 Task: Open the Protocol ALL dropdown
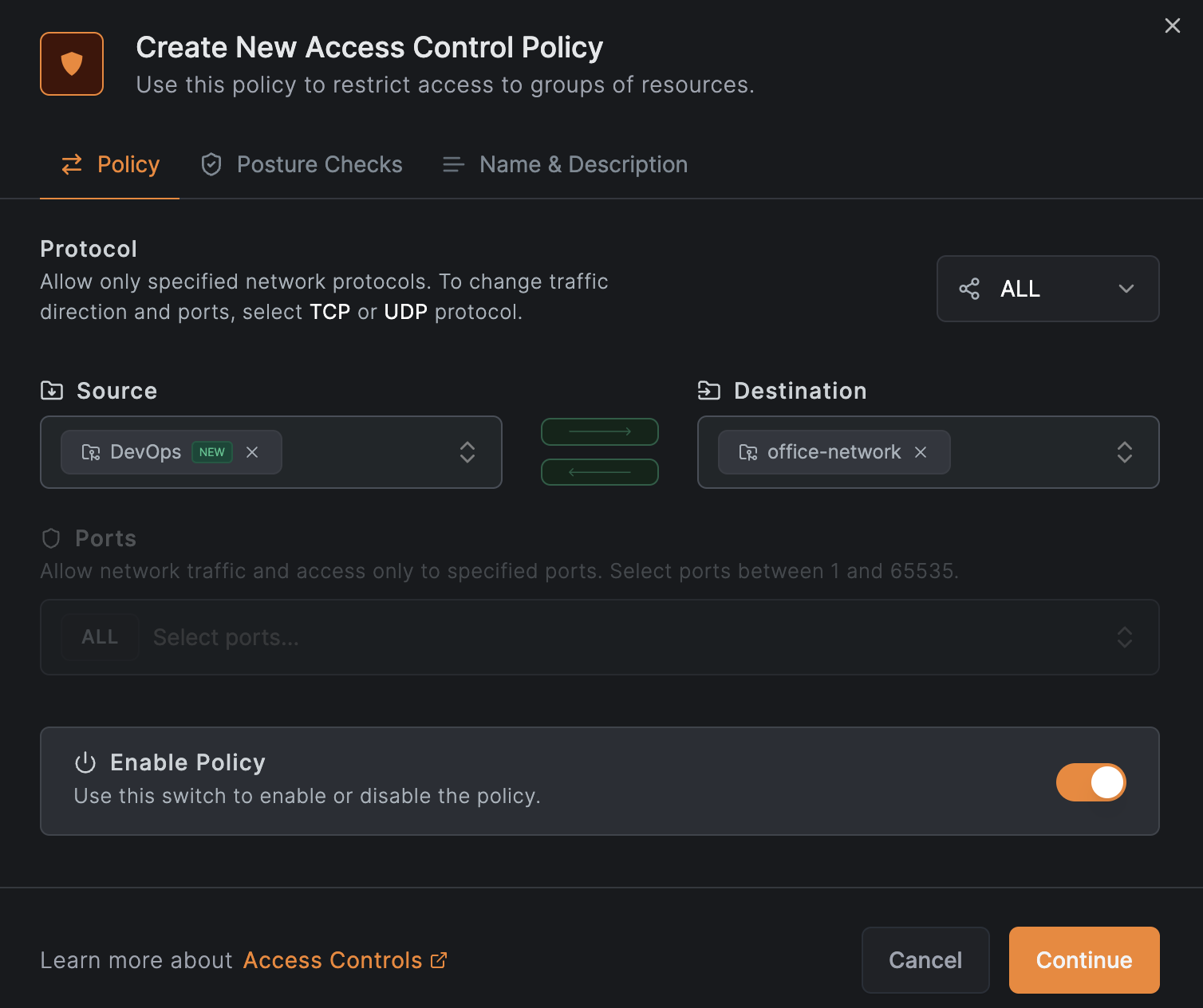coord(1047,289)
